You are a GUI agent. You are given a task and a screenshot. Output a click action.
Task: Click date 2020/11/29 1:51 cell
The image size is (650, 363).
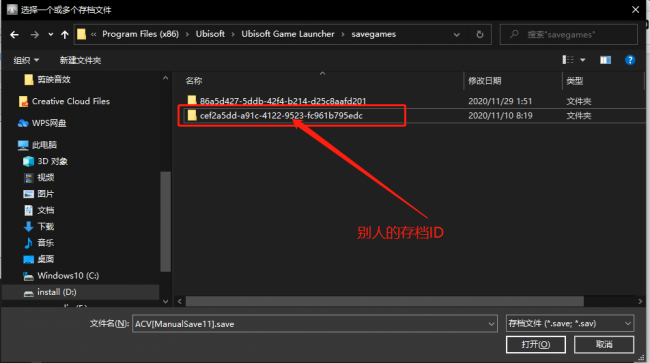(x=500, y=101)
